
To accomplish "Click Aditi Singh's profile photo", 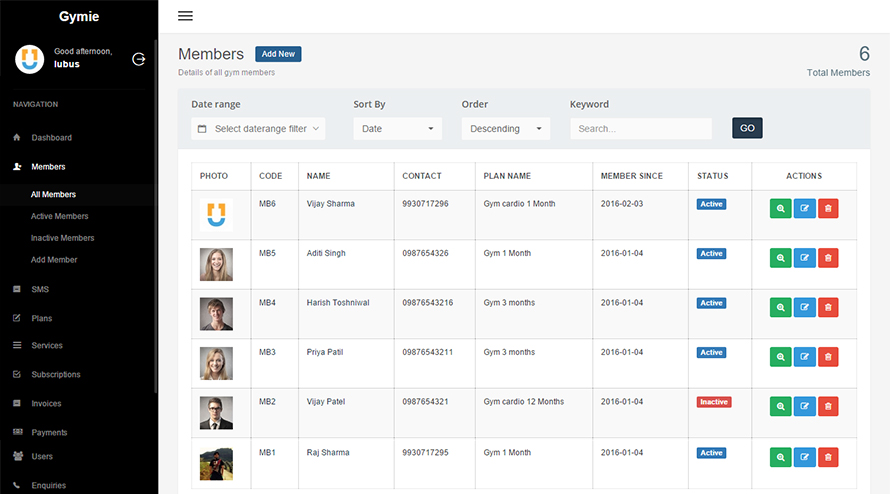I will (216, 264).
